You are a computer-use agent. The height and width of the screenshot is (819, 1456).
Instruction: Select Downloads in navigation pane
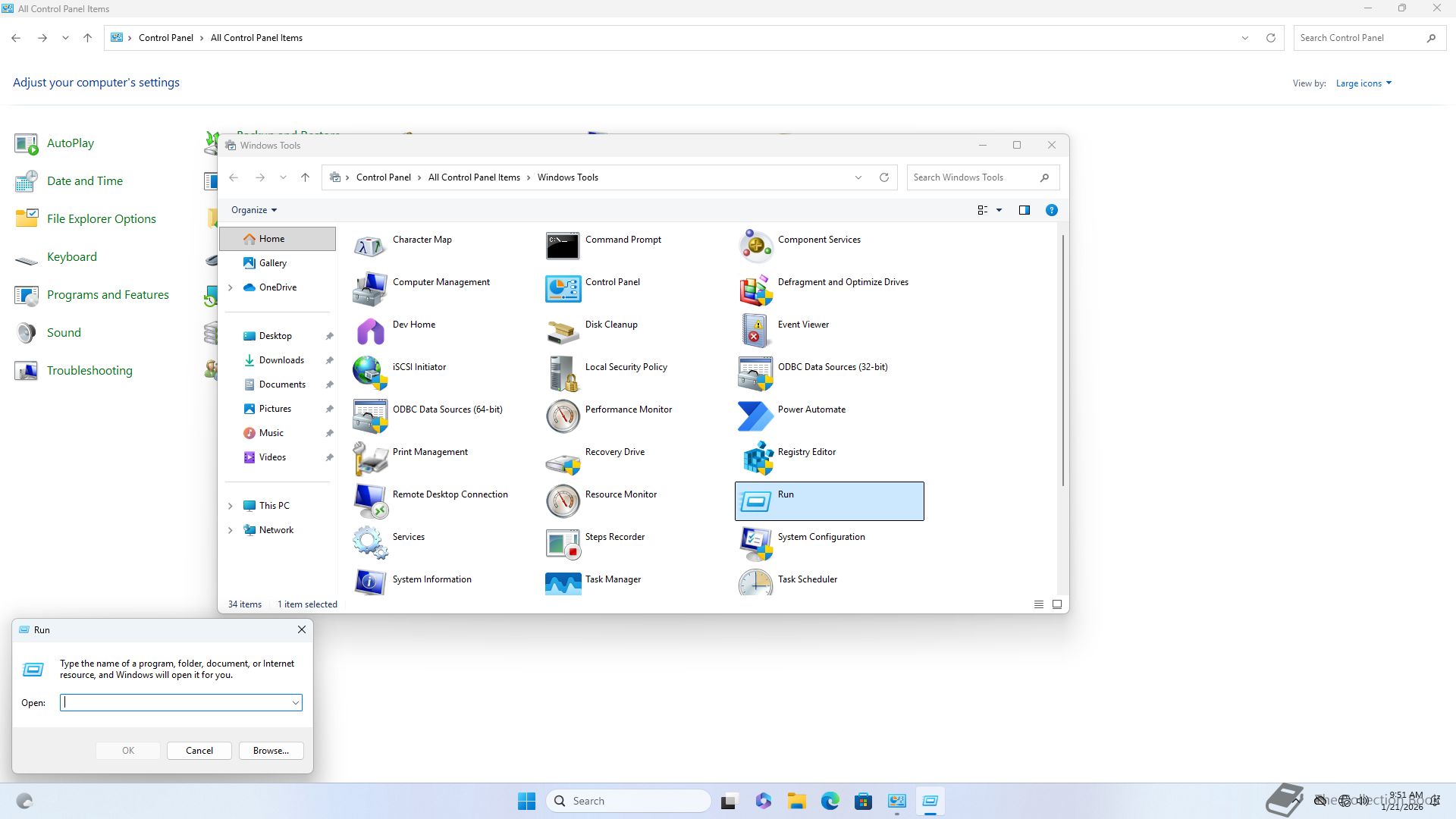pyautogui.click(x=281, y=360)
